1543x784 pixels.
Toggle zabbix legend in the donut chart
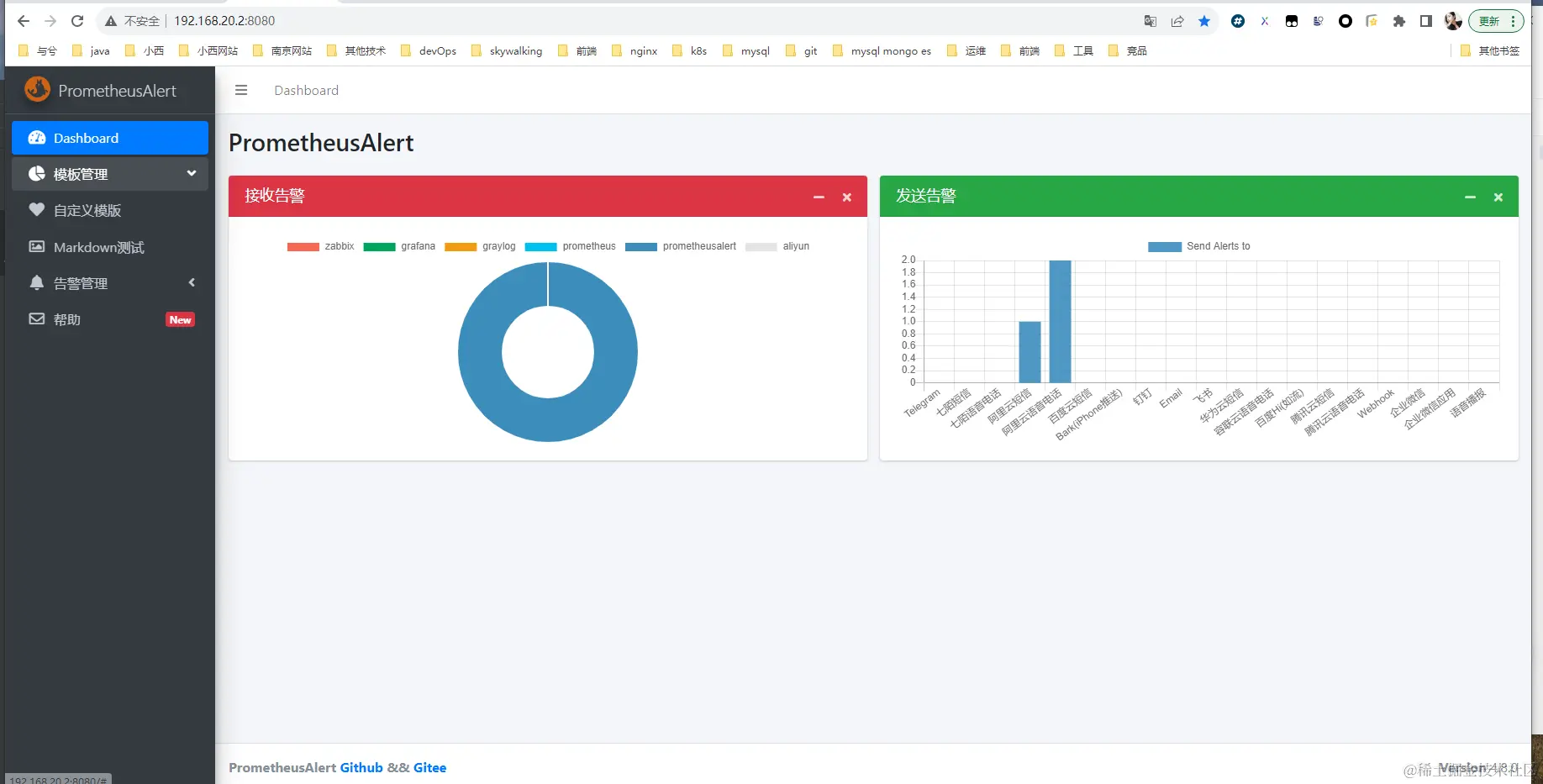click(x=320, y=246)
